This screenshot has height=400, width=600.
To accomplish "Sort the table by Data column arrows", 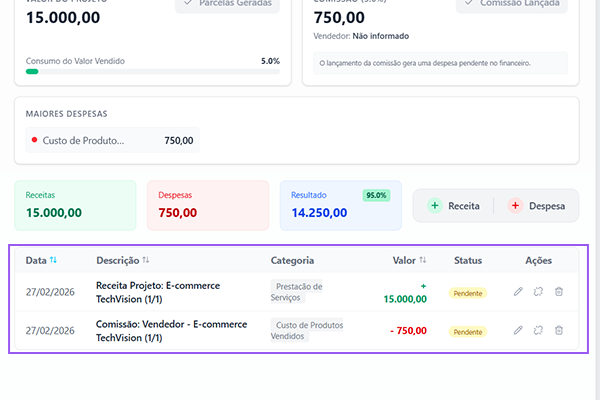I will 53,260.
